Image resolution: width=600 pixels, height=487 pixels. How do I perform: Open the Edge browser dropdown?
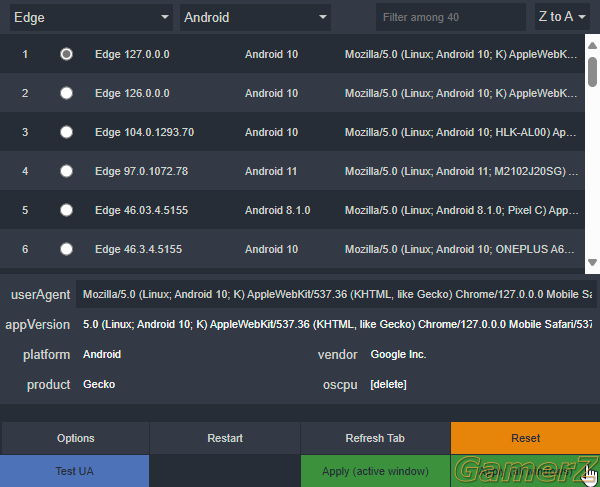[91, 17]
